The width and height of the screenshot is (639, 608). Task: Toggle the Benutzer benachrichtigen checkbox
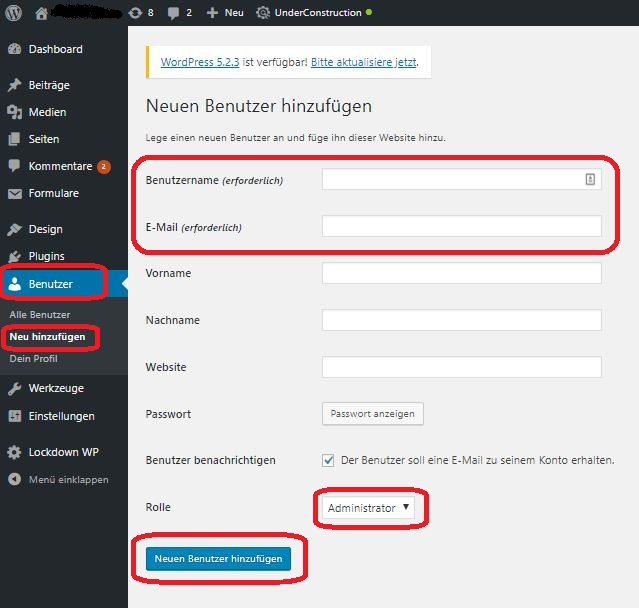328,460
